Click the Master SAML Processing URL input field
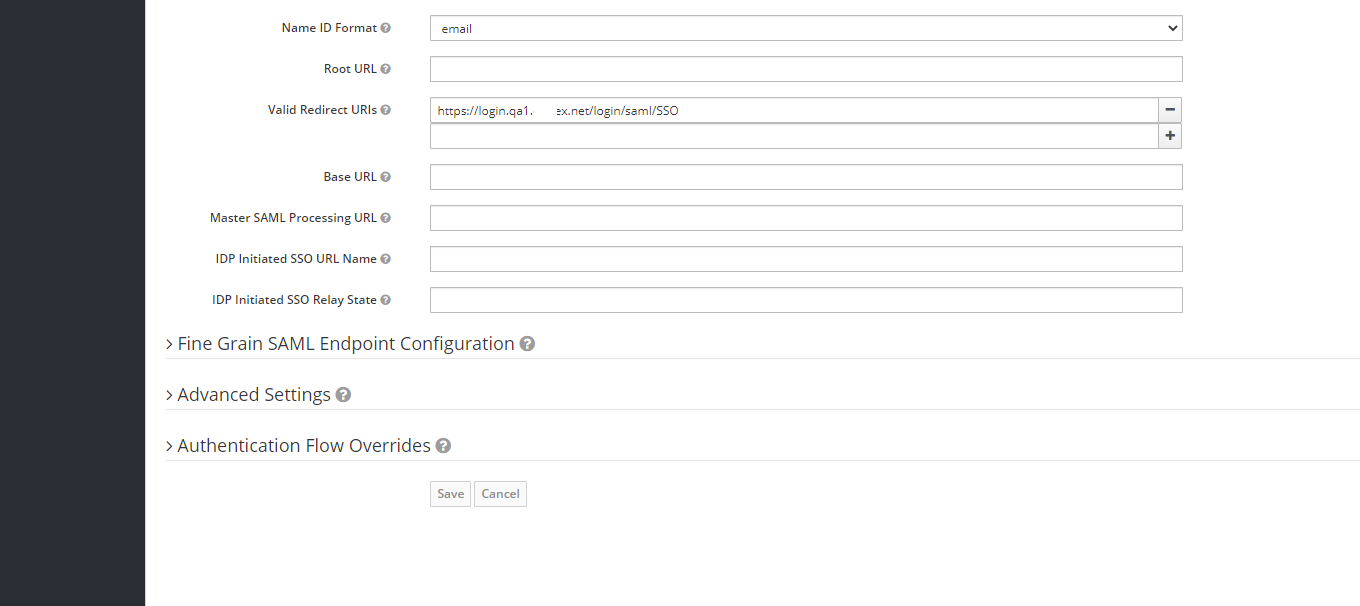Viewport: 1360px width, 606px height. point(806,217)
